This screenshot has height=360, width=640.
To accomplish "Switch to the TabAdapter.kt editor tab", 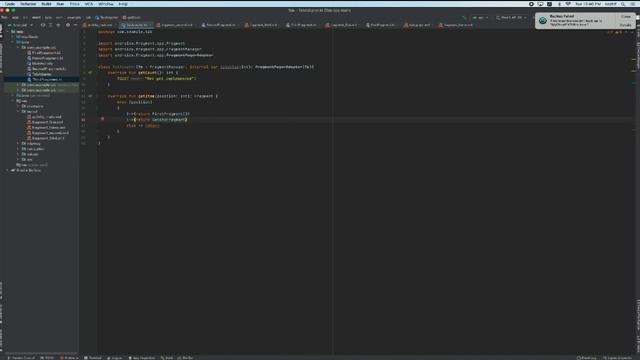I will tap(136, 25).
